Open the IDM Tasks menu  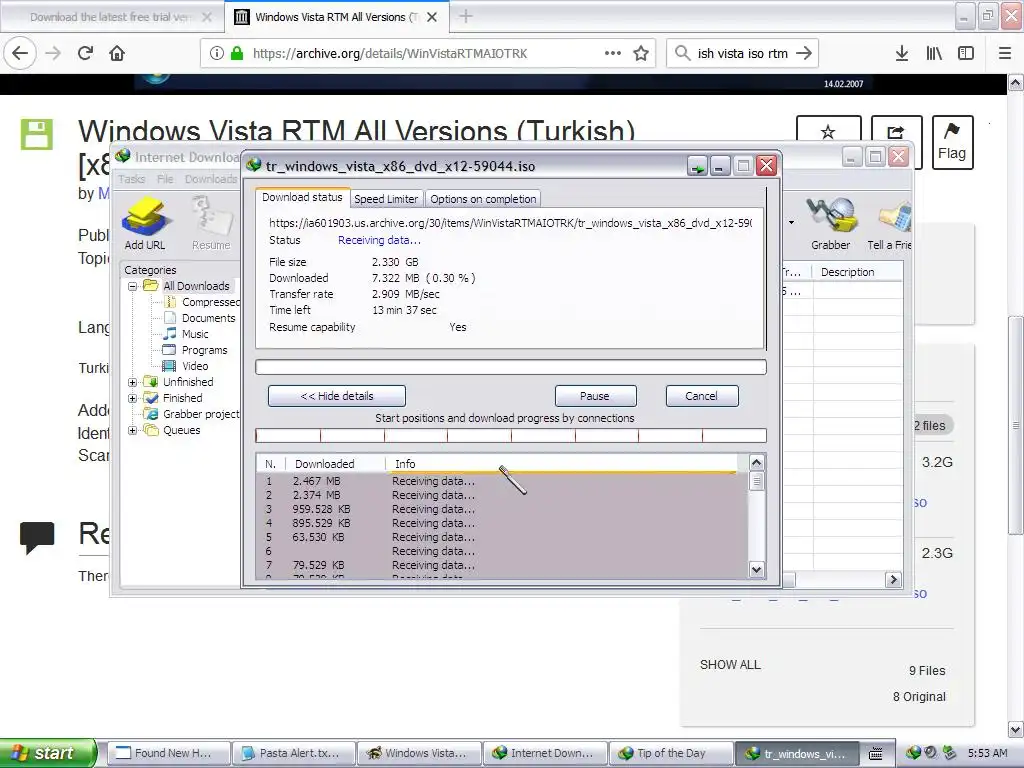pos(131,179)
